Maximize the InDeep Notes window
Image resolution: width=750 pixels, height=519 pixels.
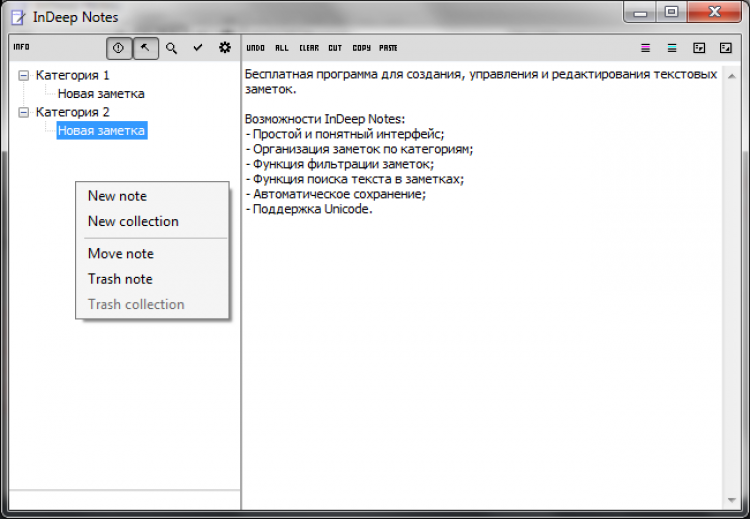(x=671, y=12)
